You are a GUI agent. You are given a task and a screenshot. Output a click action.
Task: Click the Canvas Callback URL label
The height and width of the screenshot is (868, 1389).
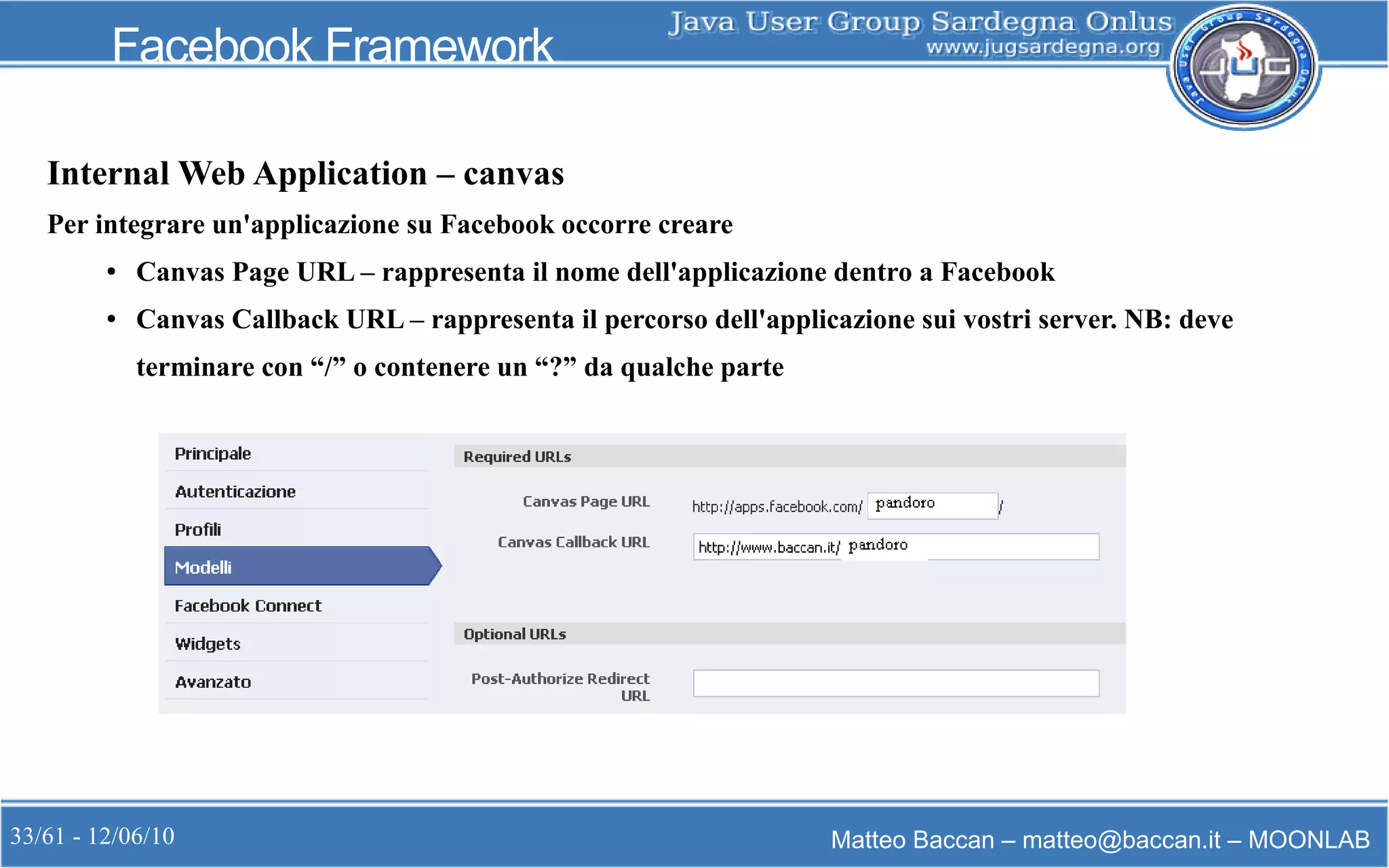tap(574, 542)
